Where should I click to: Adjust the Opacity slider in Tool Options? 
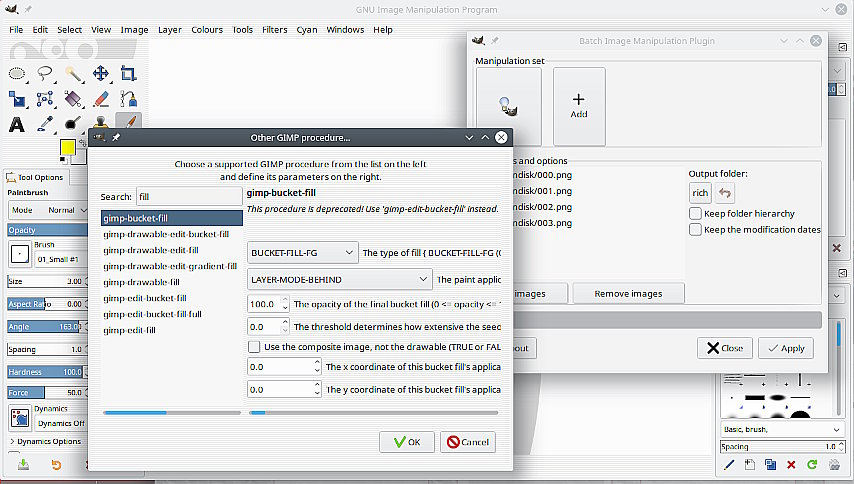(47, 230)
